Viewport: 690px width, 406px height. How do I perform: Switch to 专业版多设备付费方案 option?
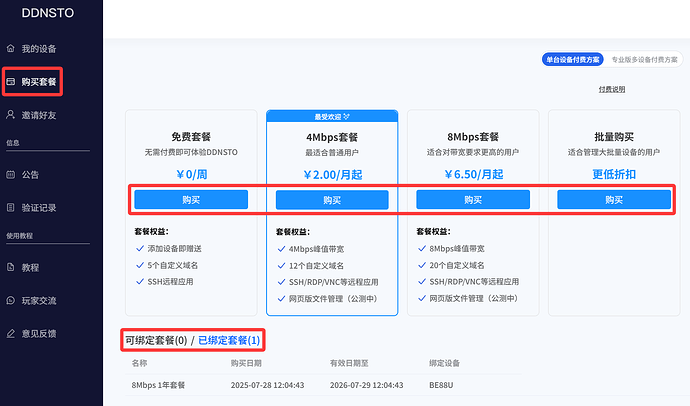pos(644,59)
